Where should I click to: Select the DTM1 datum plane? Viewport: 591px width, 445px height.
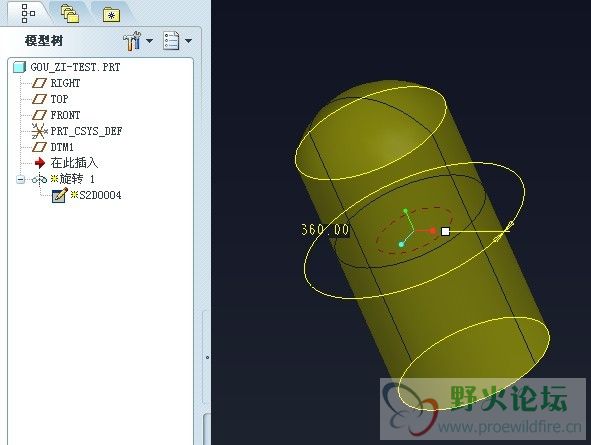pyautogui.click(x=53, y=147)
